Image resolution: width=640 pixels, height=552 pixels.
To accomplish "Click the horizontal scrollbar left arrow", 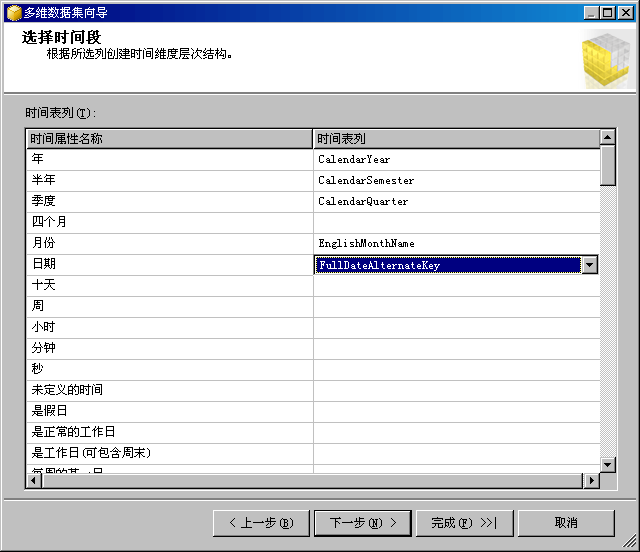I will [x=34, y=481].
